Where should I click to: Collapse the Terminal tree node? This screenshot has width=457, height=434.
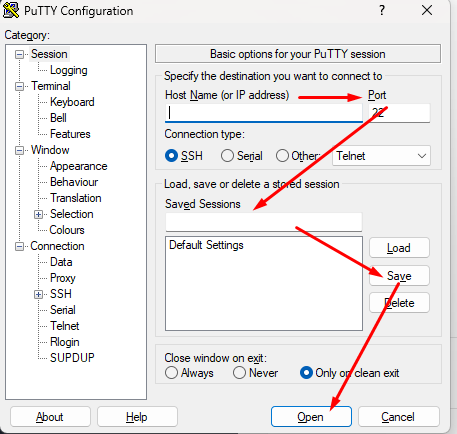(x=20, y=87)
